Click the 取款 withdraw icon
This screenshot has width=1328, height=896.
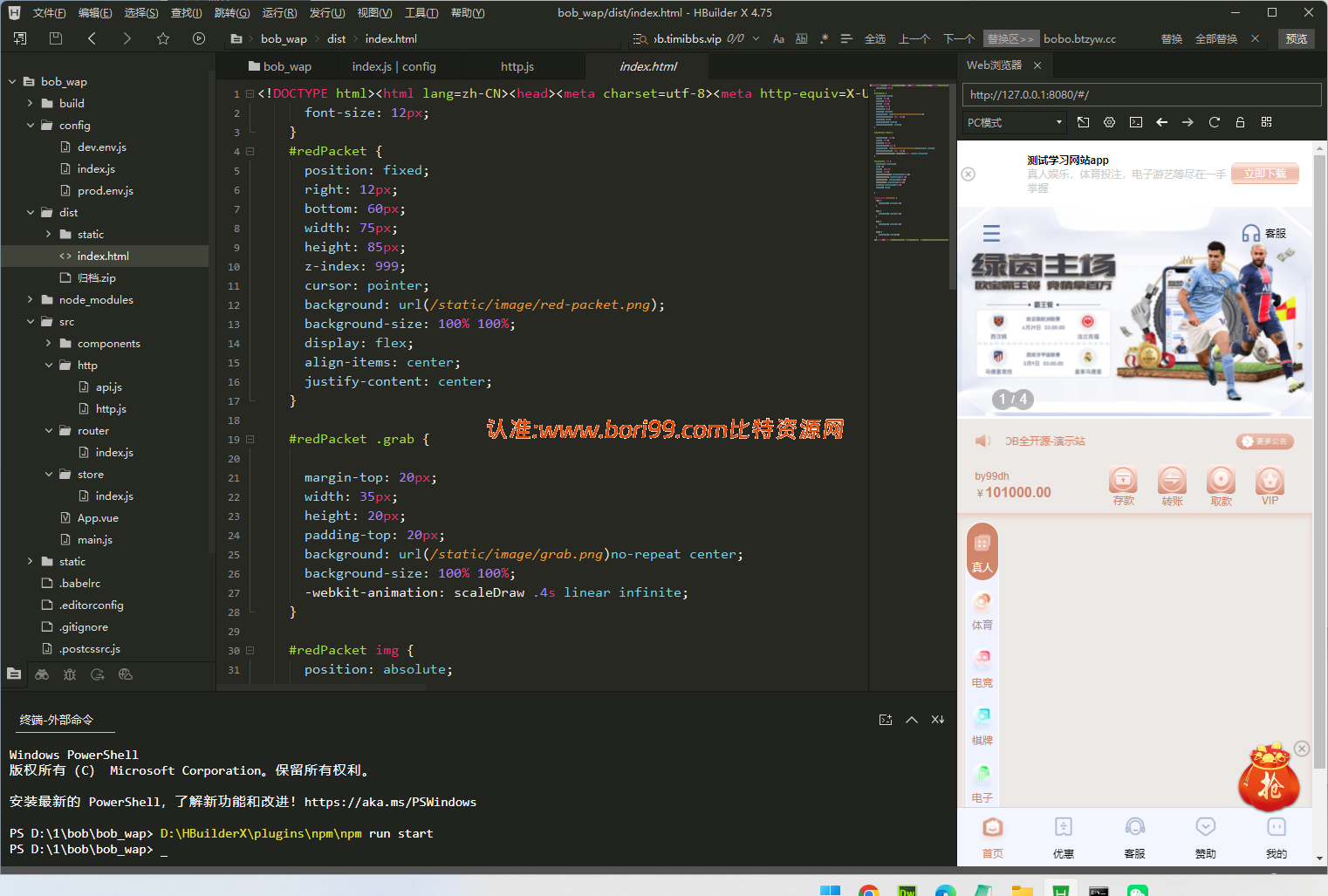click(1221, 480)
